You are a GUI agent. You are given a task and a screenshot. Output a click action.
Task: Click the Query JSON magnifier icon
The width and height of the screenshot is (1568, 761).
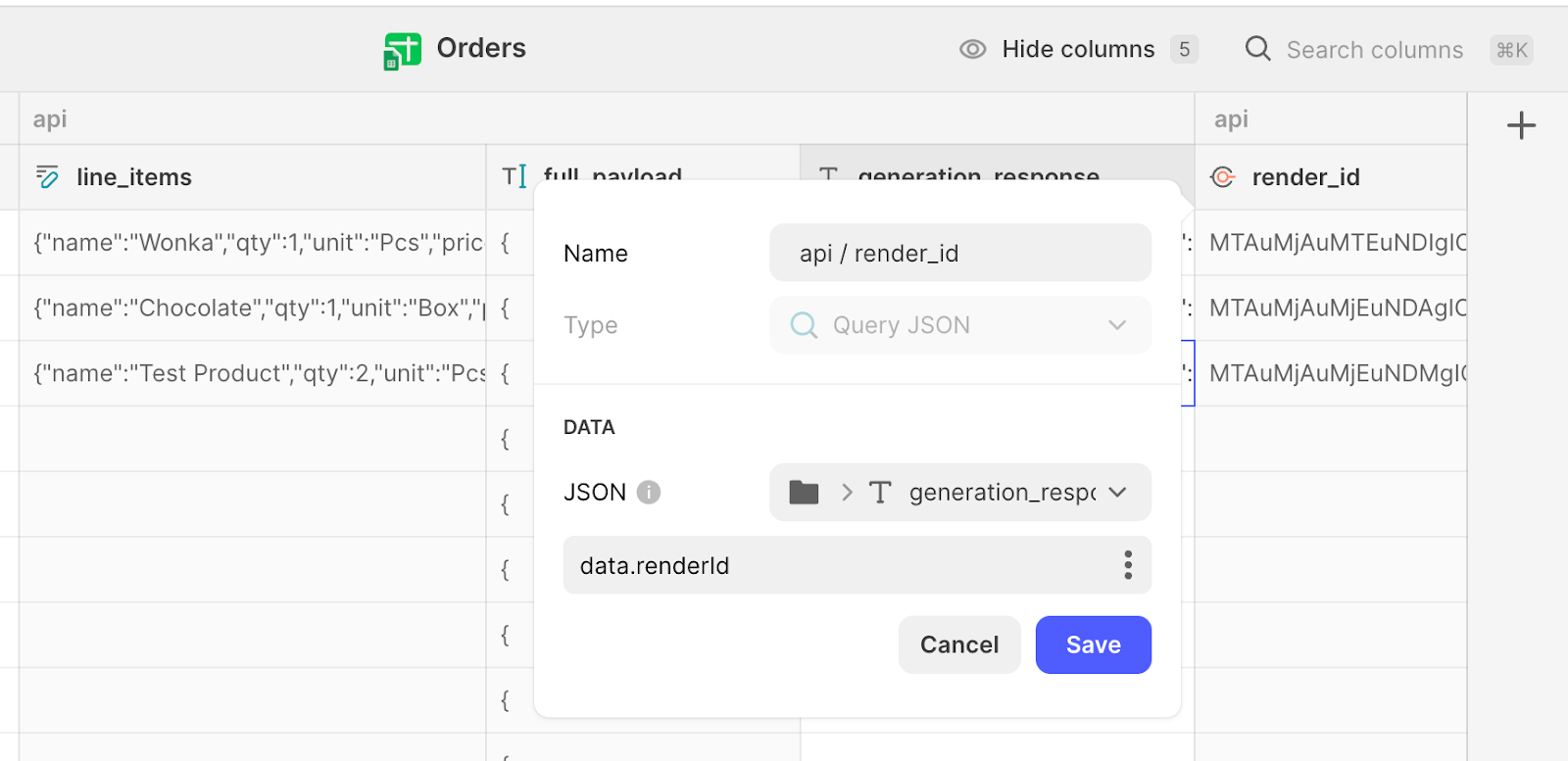(x=804, y=325)
